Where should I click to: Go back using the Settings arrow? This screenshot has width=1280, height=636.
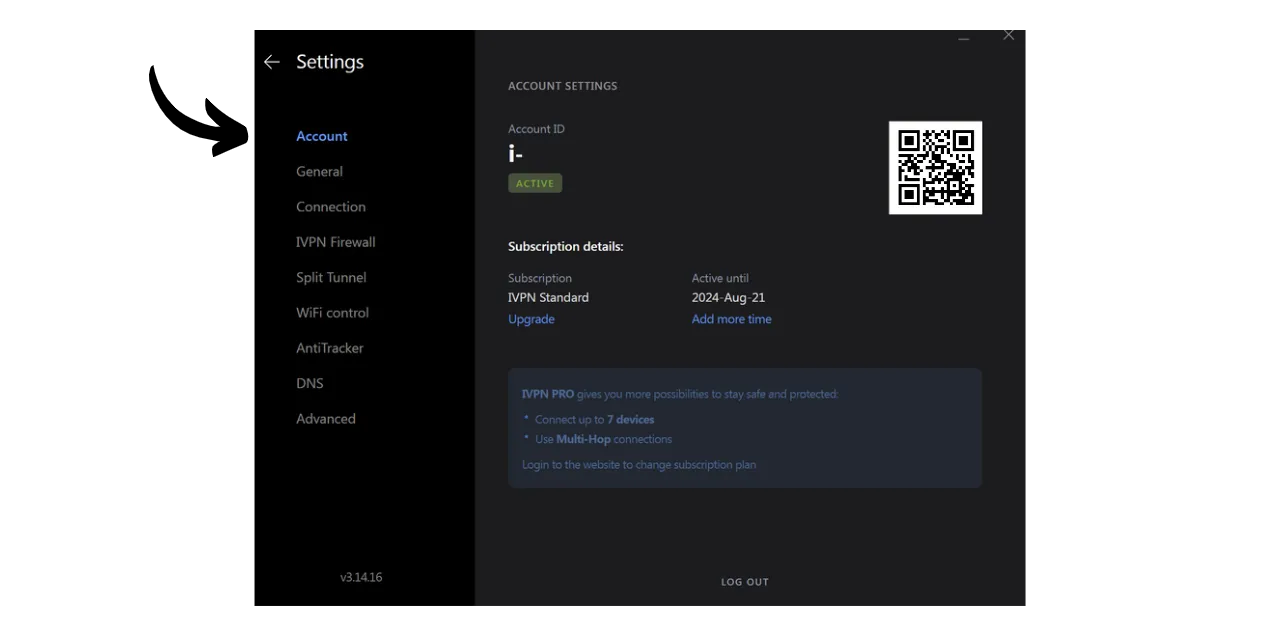[271, 62]
